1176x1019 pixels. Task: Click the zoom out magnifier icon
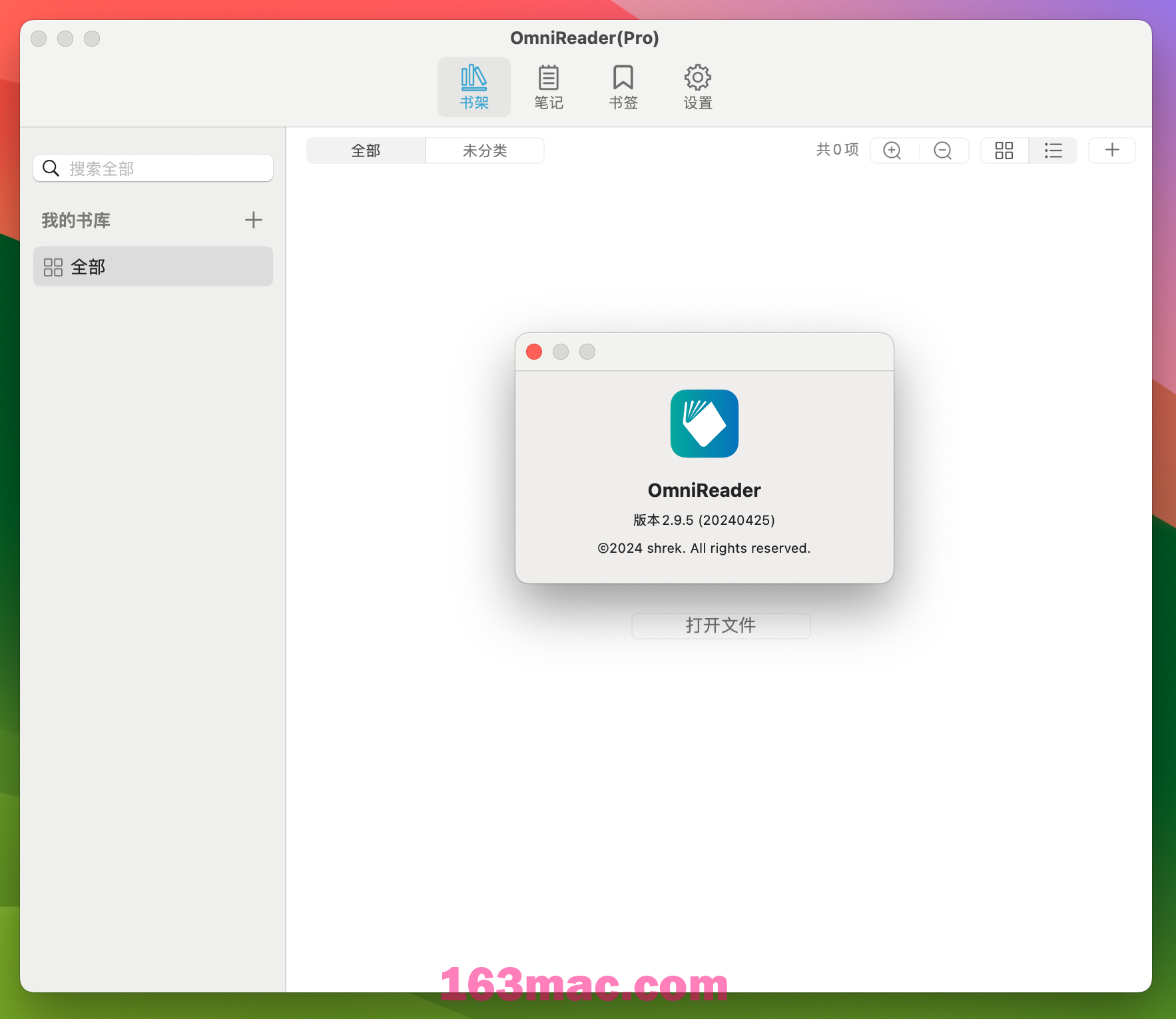943,151
